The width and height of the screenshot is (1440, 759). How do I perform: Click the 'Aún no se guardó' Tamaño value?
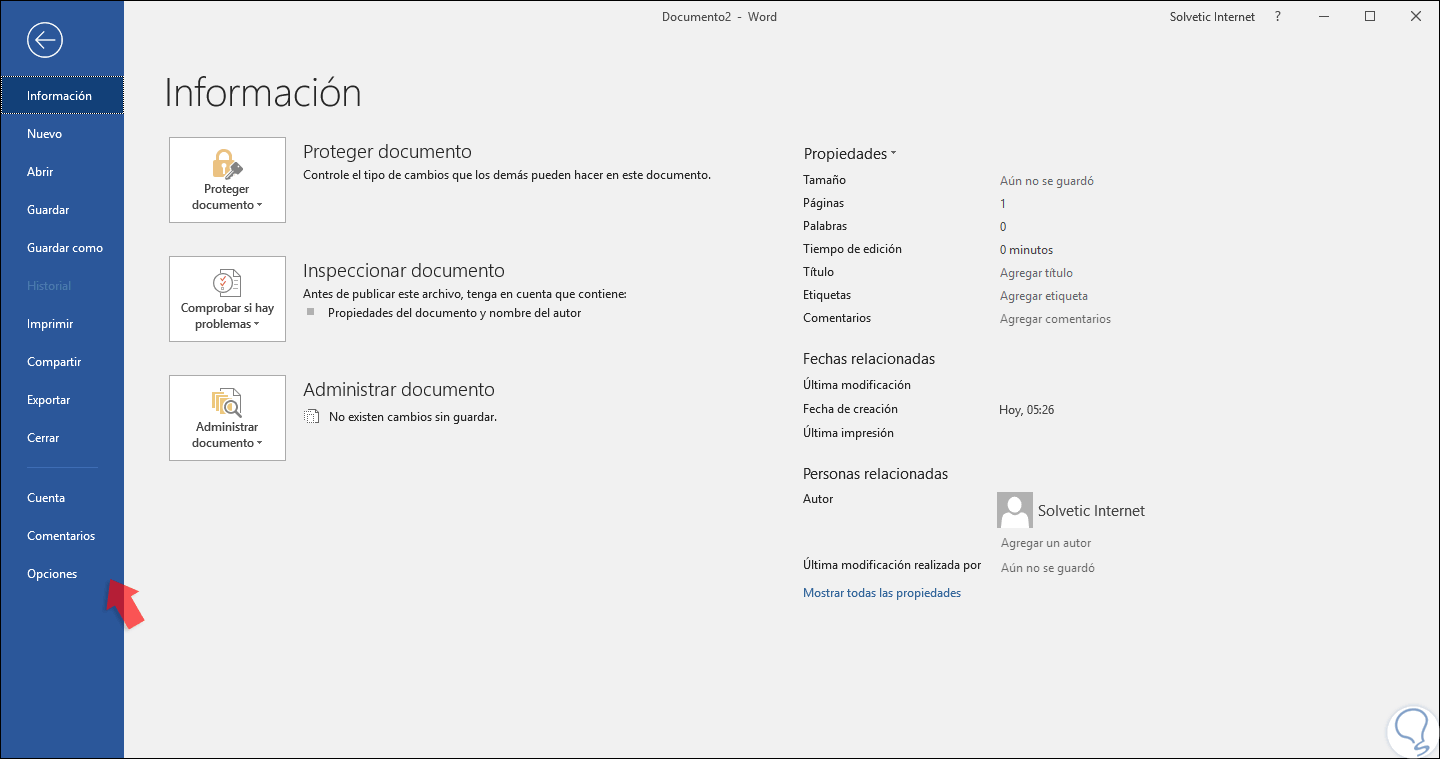pos(1047,181)
